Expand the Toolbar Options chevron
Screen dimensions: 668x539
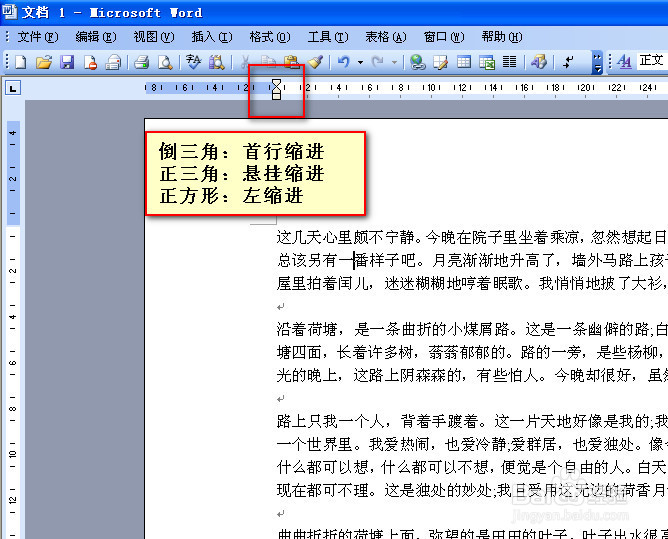click(597, 62)
